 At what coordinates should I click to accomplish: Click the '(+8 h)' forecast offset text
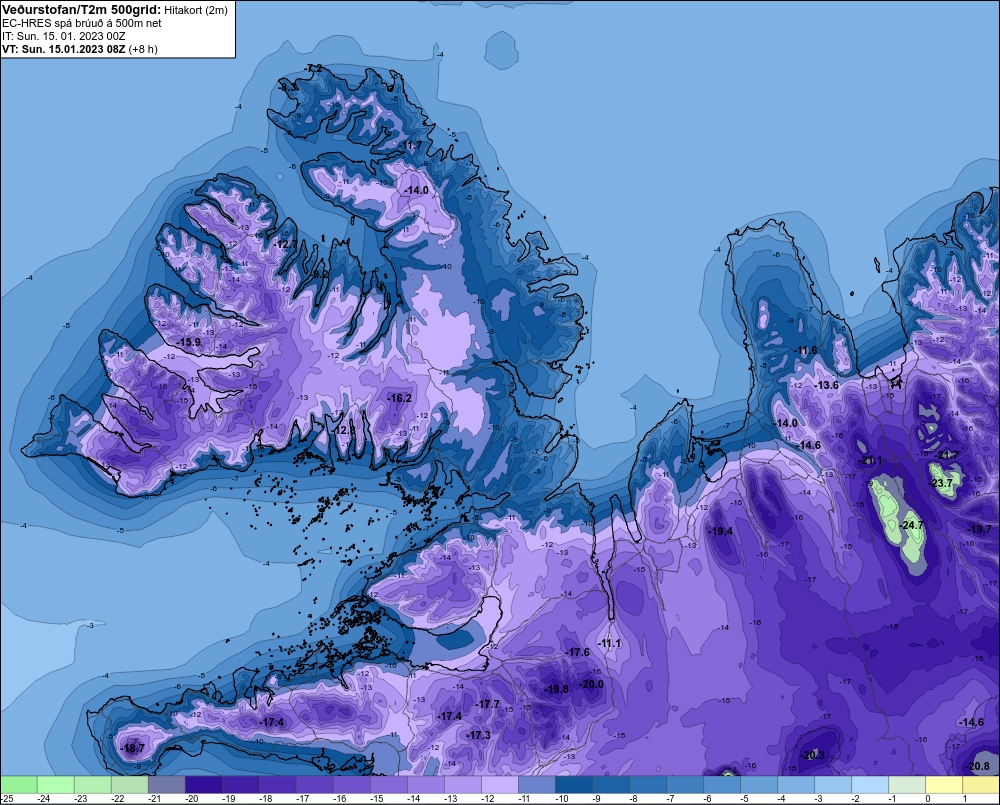click(x=143, y=49)
